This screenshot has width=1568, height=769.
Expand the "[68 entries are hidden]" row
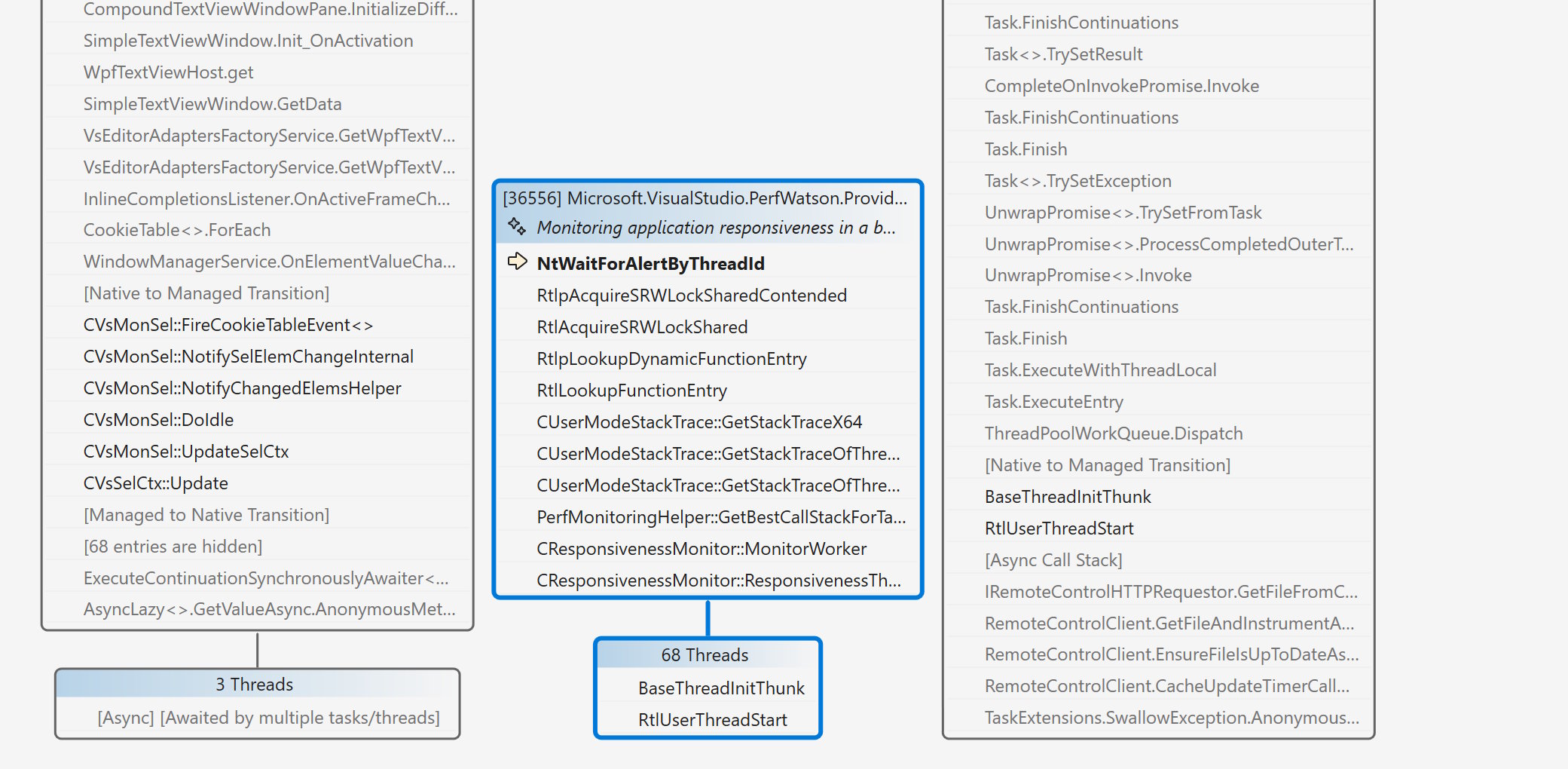(173, 547)
